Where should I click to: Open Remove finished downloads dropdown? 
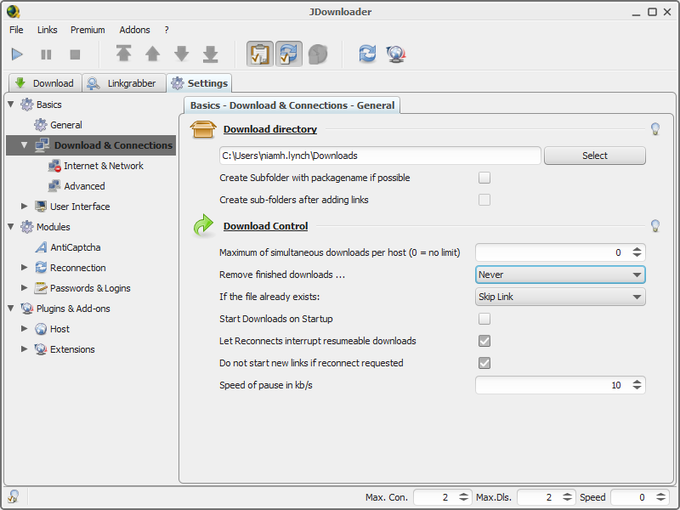(560, 275)
